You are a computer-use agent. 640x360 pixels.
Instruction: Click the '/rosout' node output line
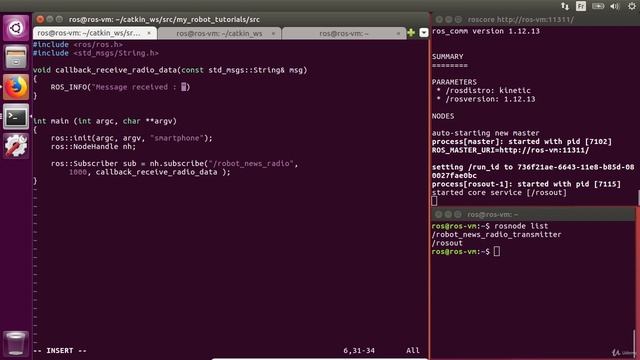pos(447,243)
